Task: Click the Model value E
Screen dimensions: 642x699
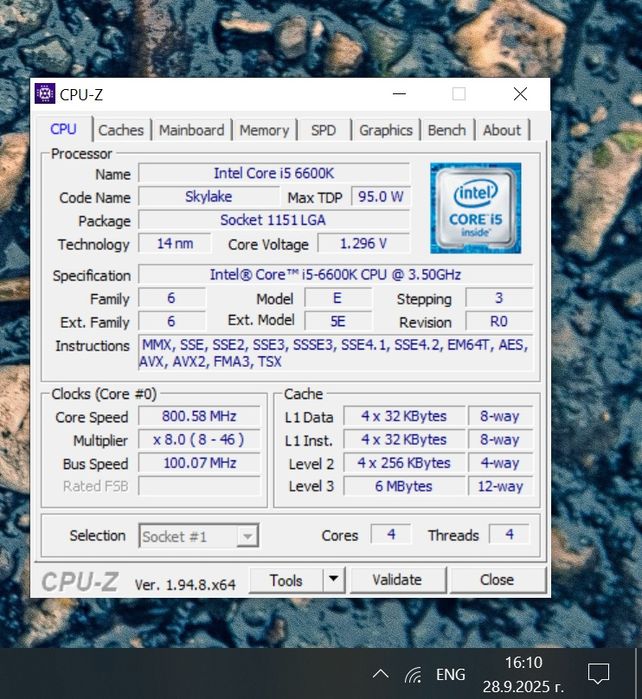Action: 337,298
